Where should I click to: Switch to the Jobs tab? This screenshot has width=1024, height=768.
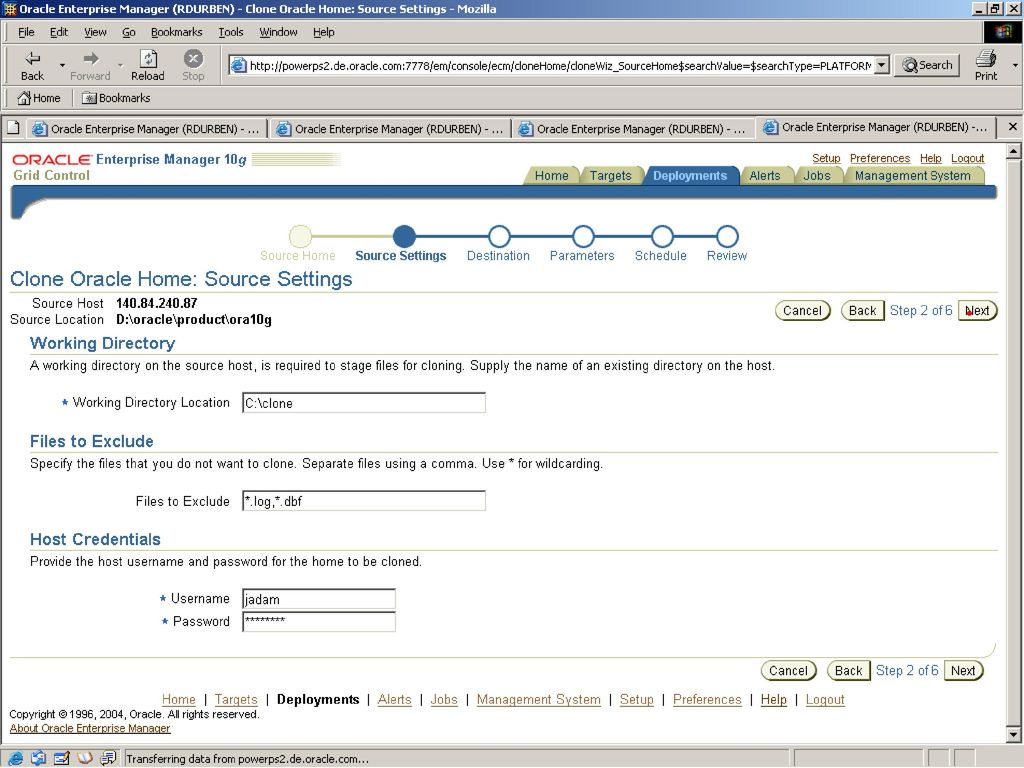pos(817,176)
